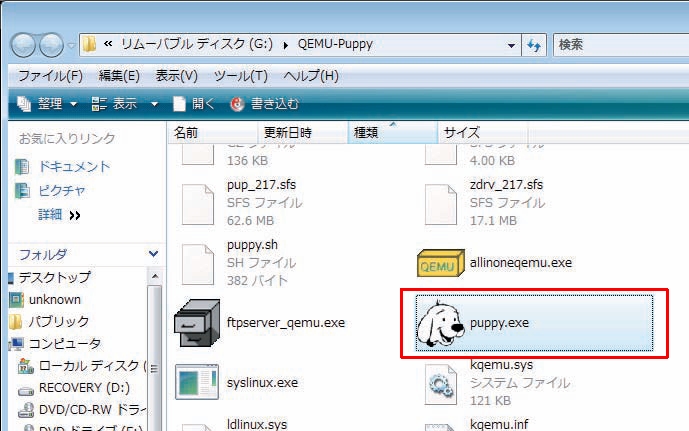Open recent pages dropdown beside Forward button
The image size is (689, 431).
pyautogui.click(x=71, y=45)
